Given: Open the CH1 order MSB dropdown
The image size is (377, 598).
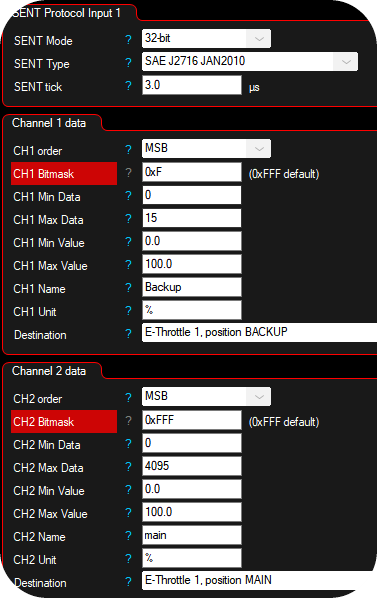Looking at the screenshot, I should click(x=206, y=148).
